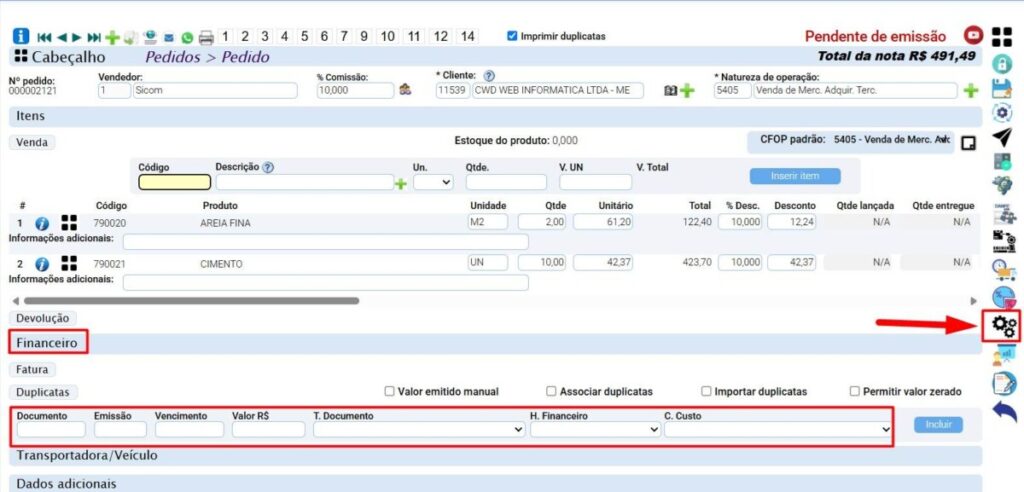Viewport: 1024px width, 492px height.
Task: Click the floppy disk save icon
Action: coord(1002,89)
